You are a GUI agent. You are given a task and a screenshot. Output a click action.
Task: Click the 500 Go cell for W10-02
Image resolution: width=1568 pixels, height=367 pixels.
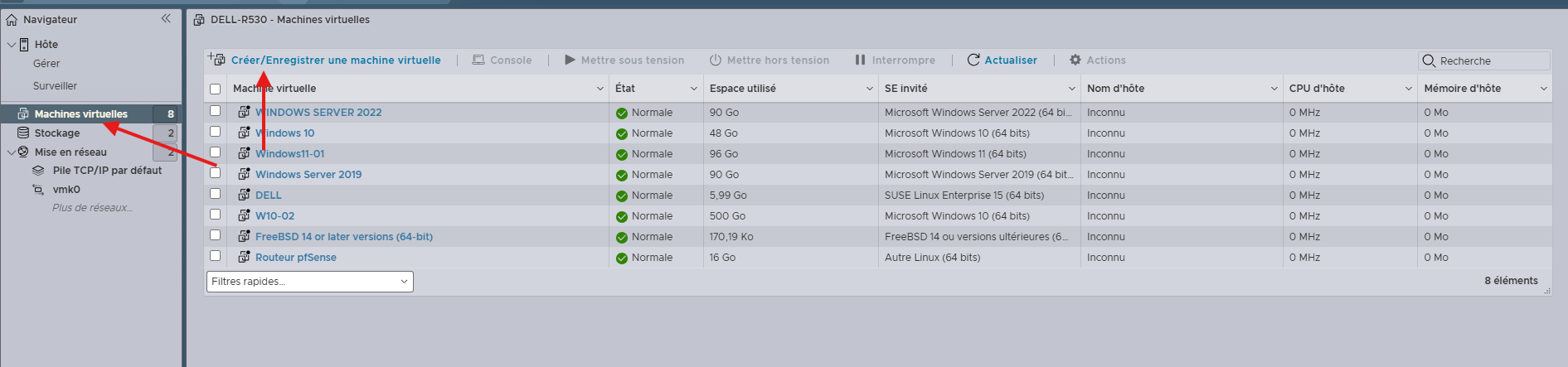(x=727, y=215)
